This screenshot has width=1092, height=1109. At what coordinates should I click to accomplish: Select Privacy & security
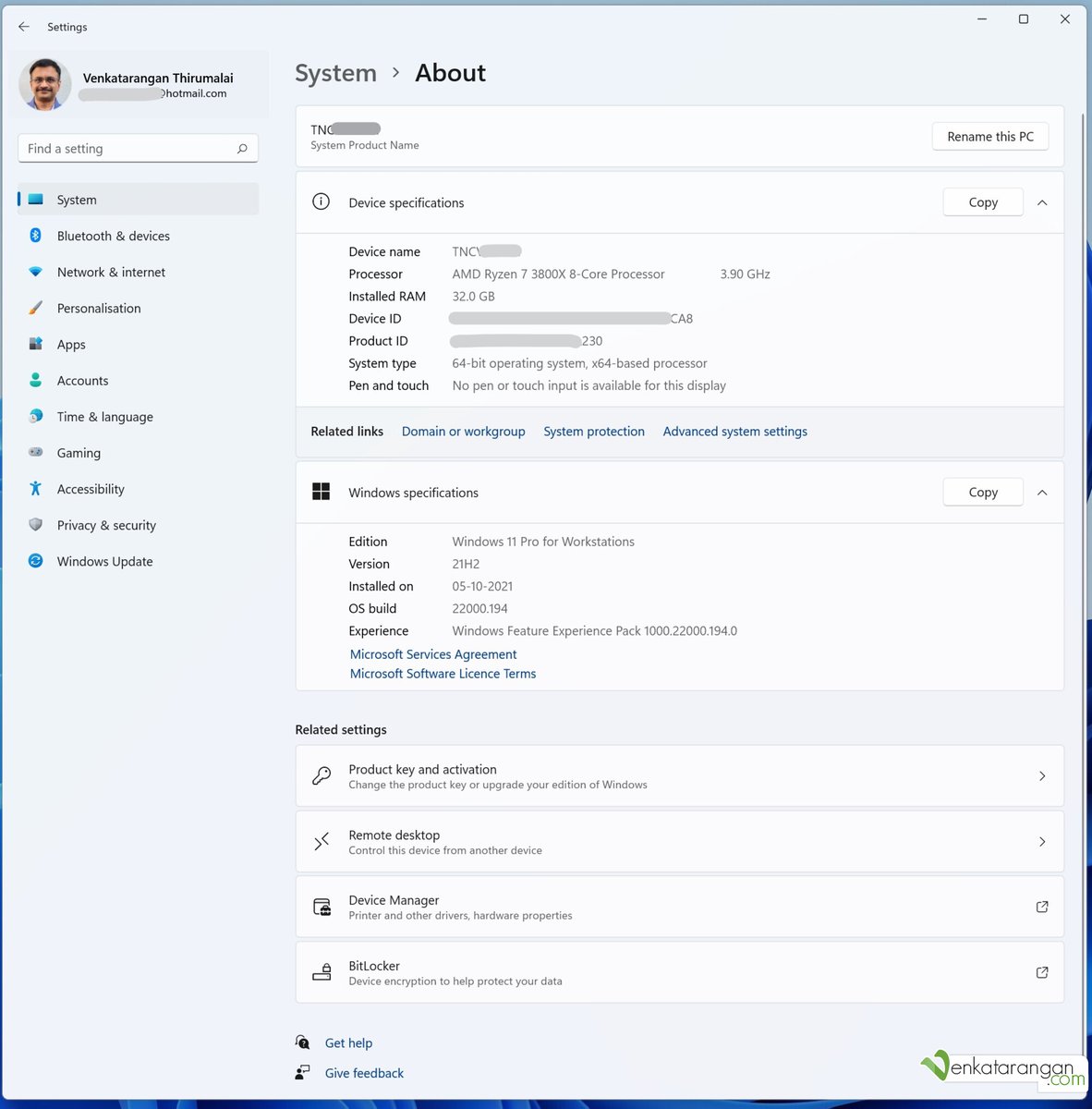pyautogui.click(x=139, y=524)
